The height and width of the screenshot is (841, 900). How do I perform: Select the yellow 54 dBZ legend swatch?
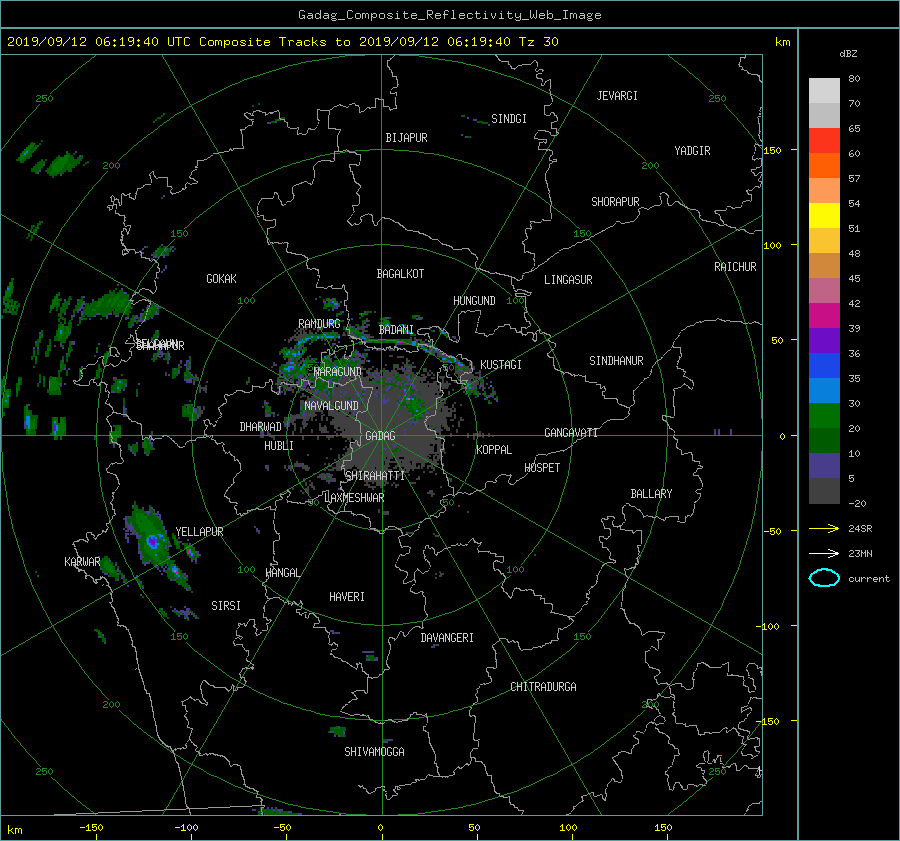(x=824, y=215)
